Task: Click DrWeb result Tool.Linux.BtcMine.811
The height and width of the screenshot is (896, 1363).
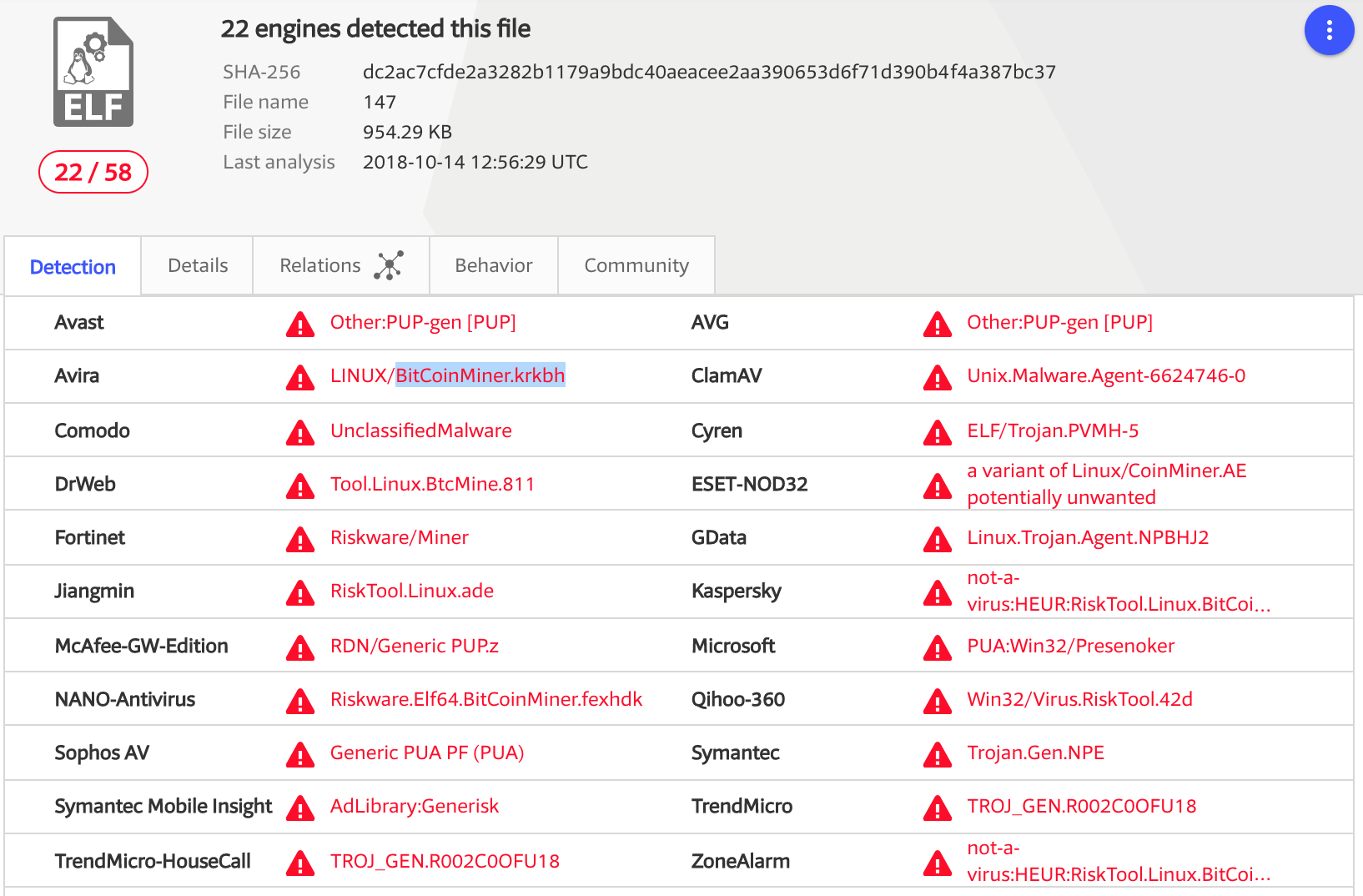Action: [432, 484]
